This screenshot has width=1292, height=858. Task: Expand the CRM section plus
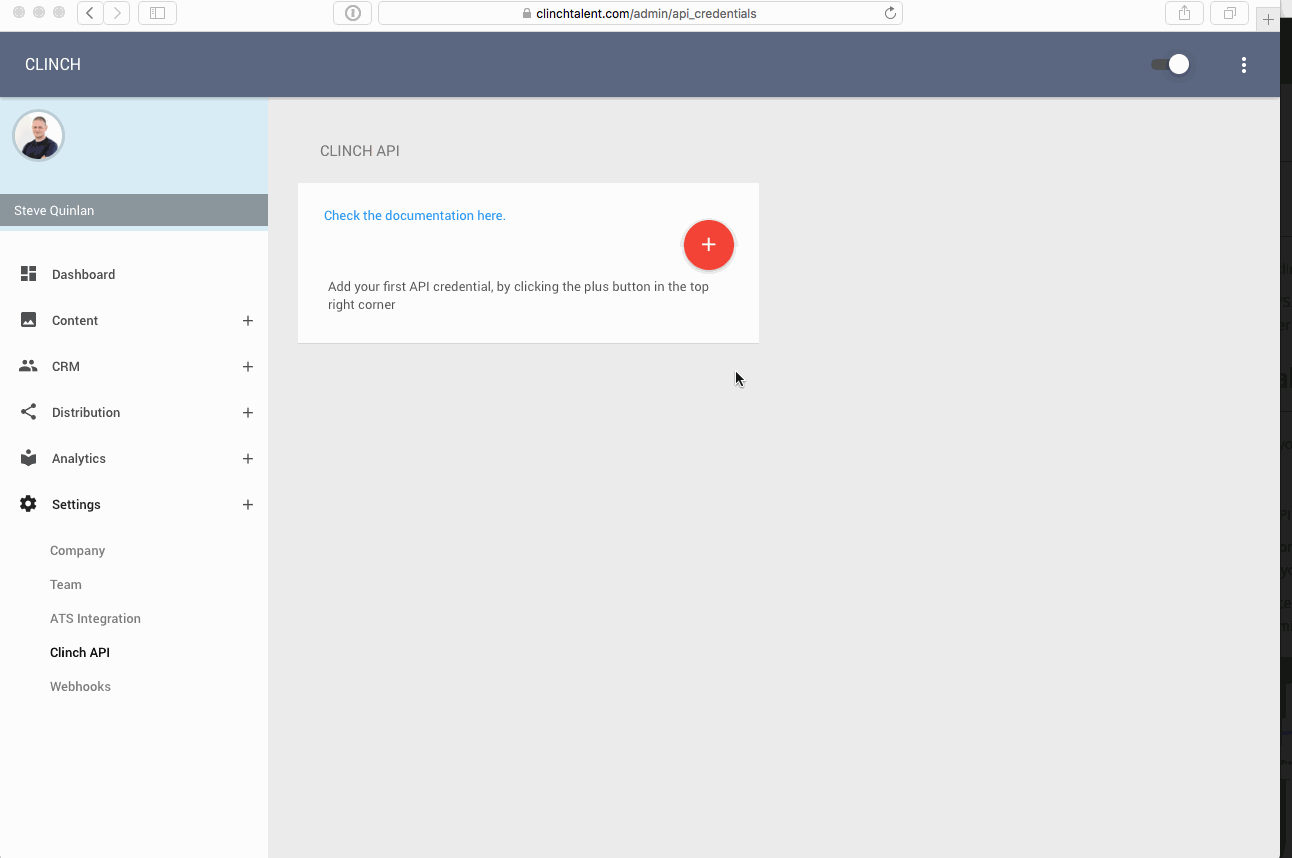point(247,367)
